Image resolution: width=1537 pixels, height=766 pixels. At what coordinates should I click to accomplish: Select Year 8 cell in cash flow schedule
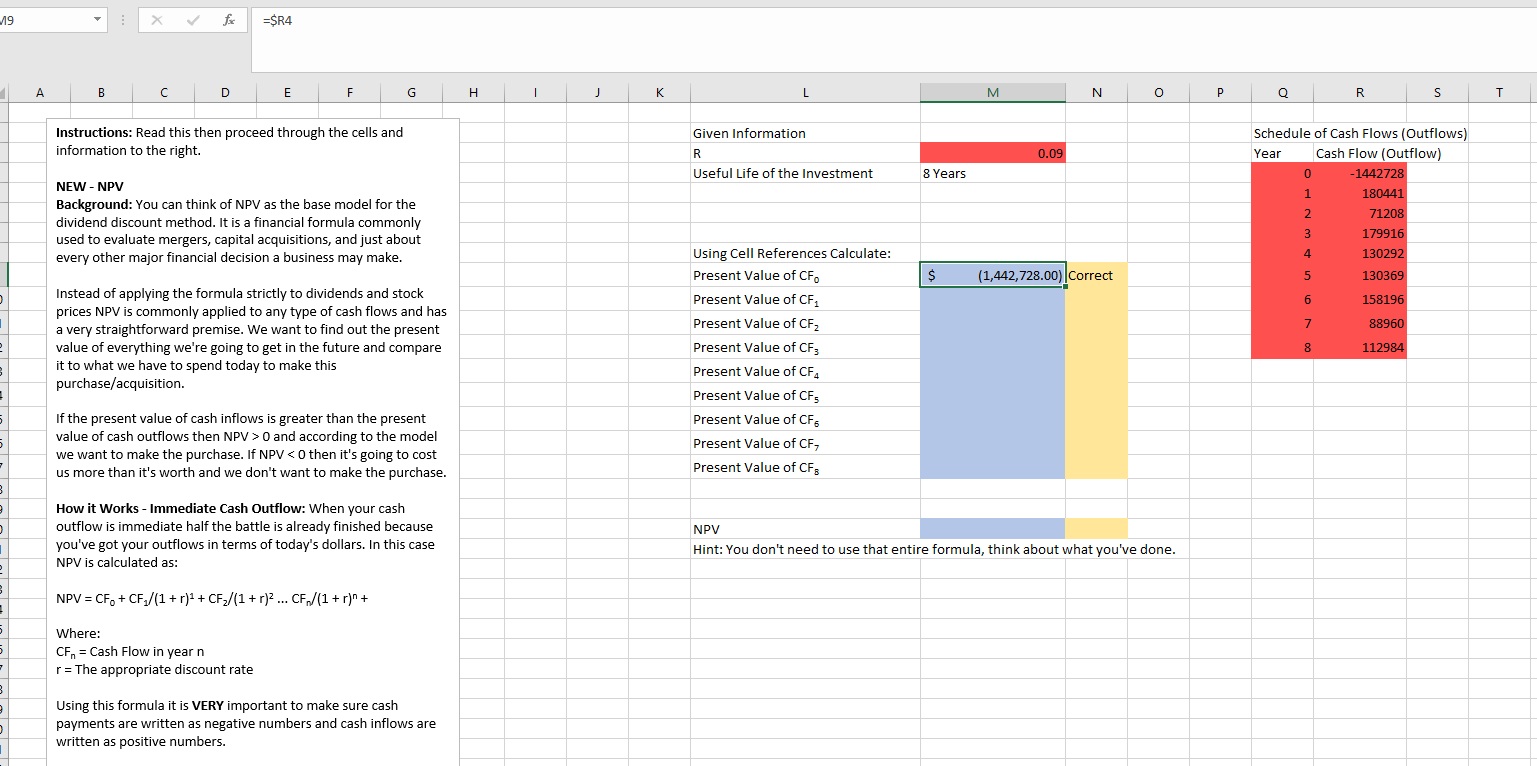pyautogui.click(x=1282, y=347)
